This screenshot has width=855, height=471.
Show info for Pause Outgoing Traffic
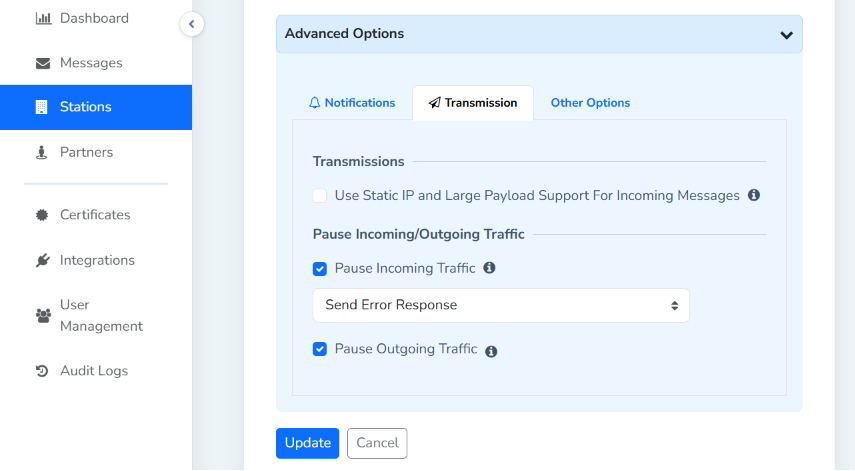[491, 352]
